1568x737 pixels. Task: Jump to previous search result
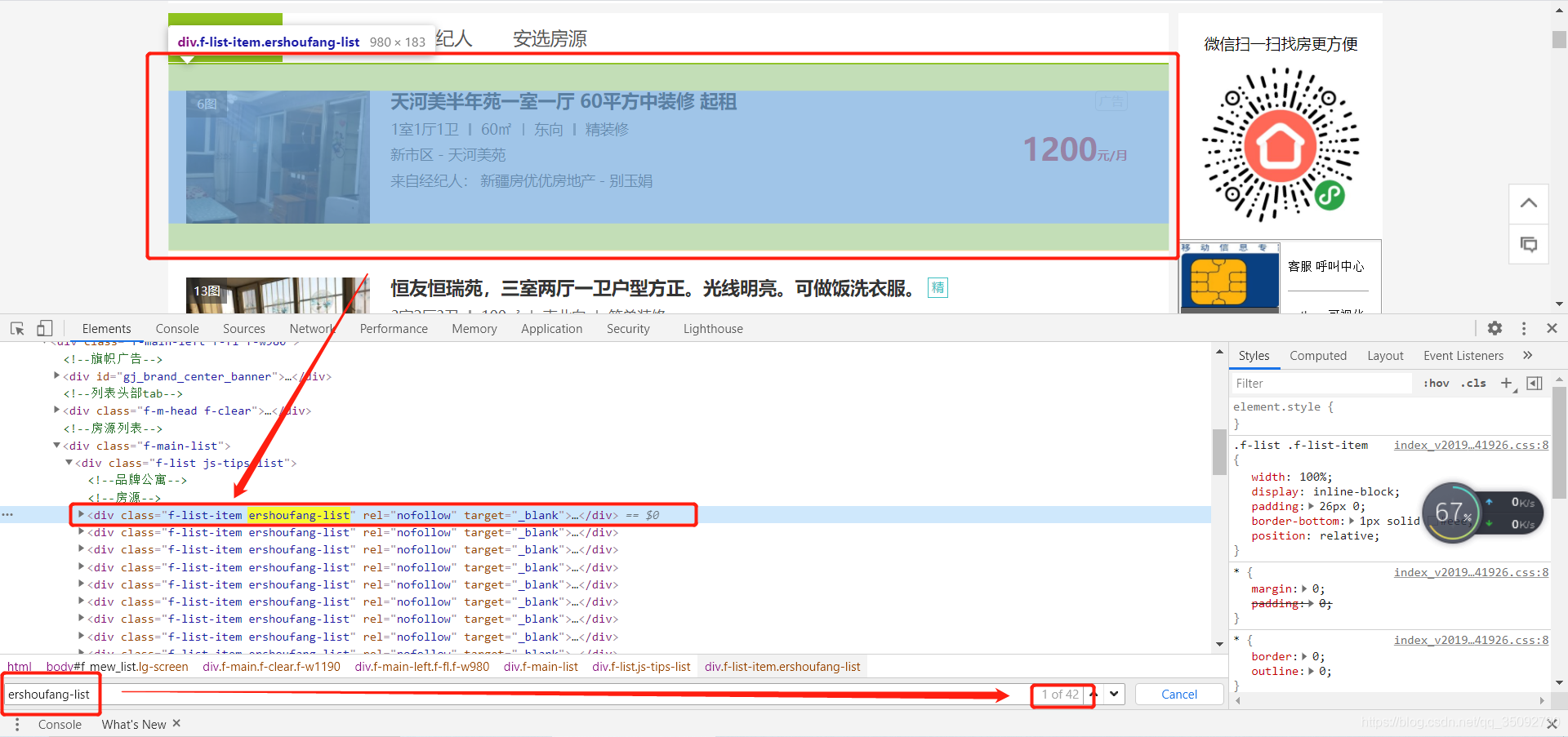(1094, 694)
